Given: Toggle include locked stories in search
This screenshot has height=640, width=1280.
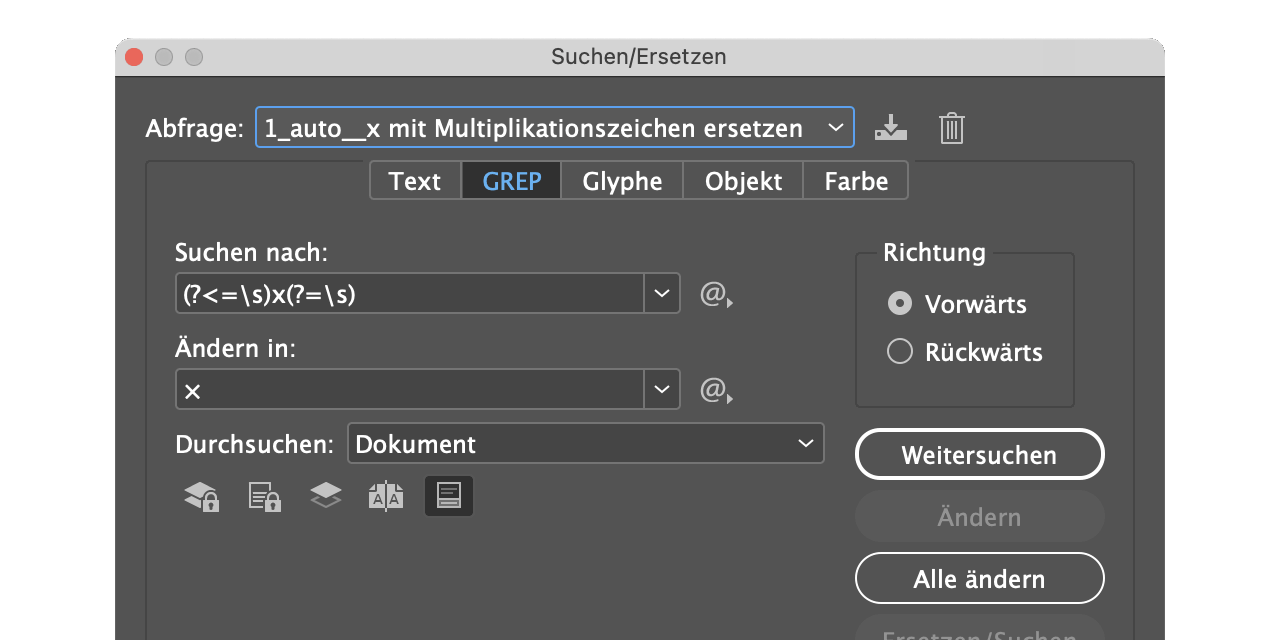Looking at the screenshot, I should click(262, 495).
